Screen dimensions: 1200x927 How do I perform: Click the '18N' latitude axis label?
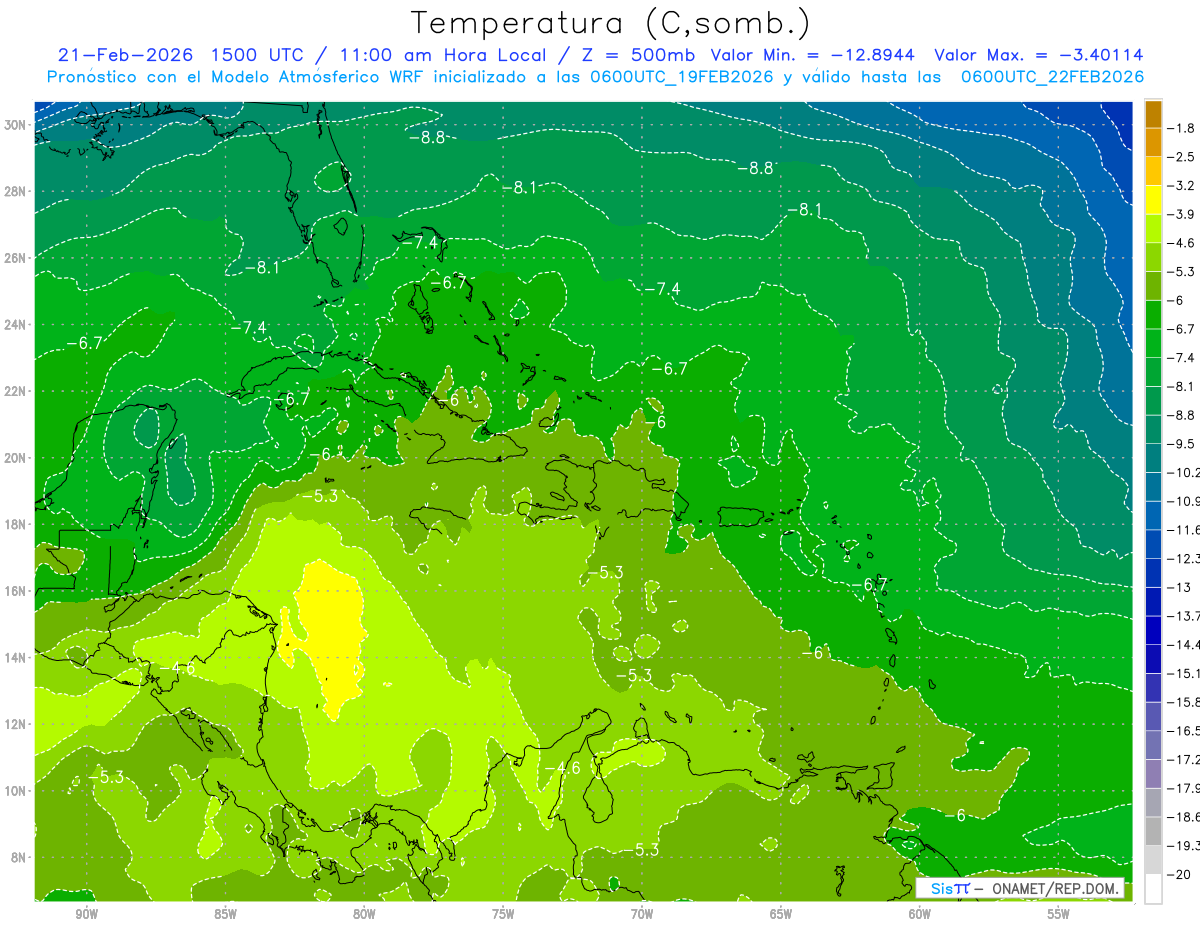pos(16,525)
